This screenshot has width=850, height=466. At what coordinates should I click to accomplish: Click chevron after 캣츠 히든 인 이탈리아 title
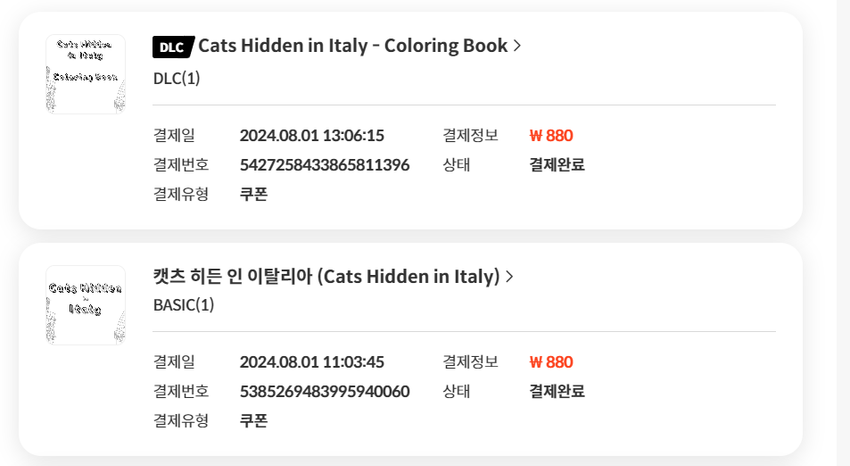509,277
